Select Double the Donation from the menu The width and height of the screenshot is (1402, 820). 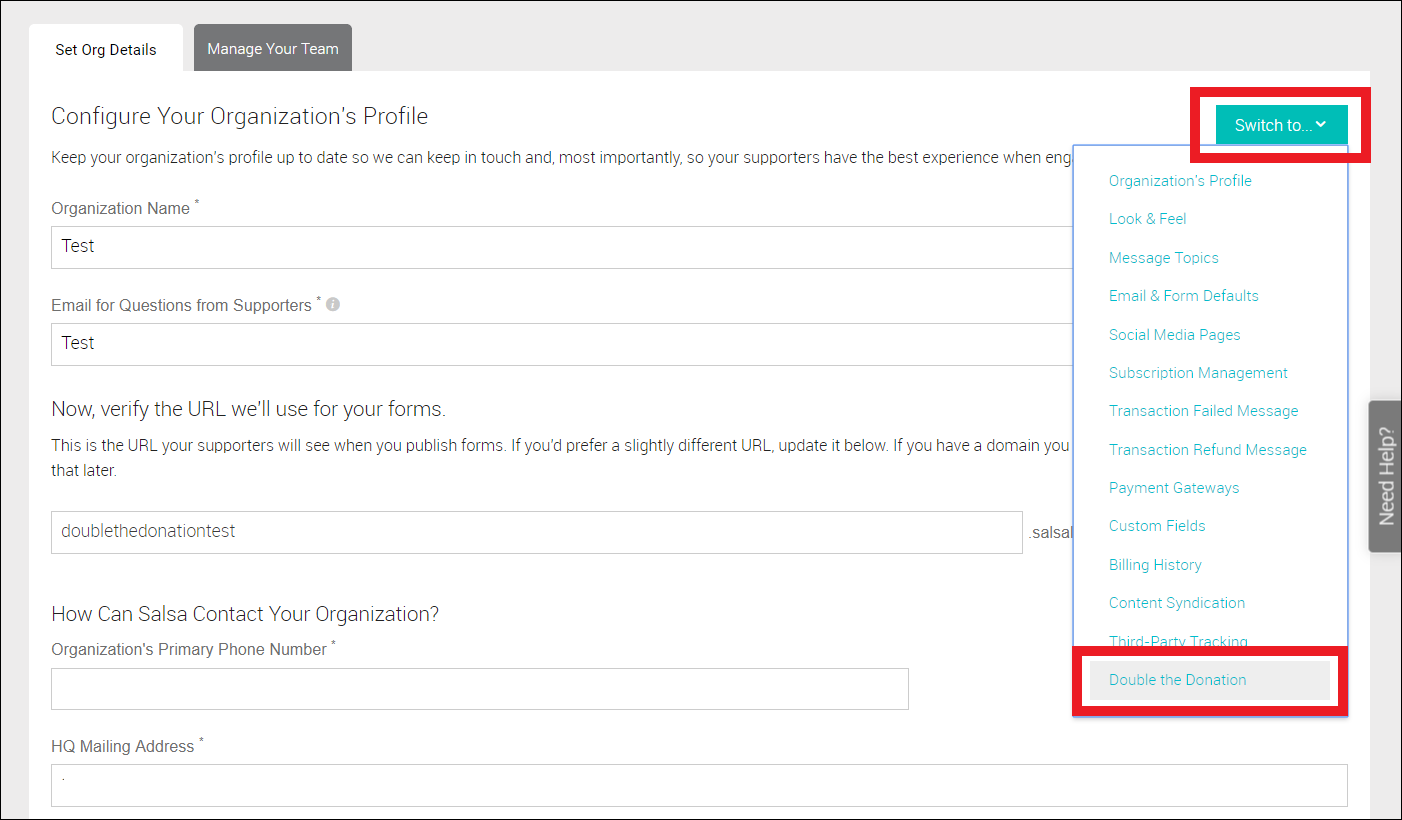[x=1178, y=679]
